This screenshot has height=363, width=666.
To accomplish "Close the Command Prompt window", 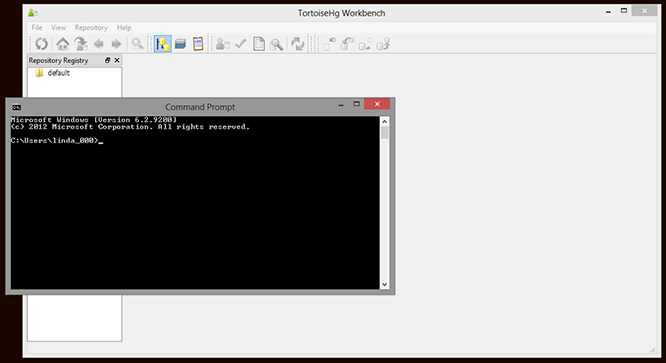I will tap(377, 104).
